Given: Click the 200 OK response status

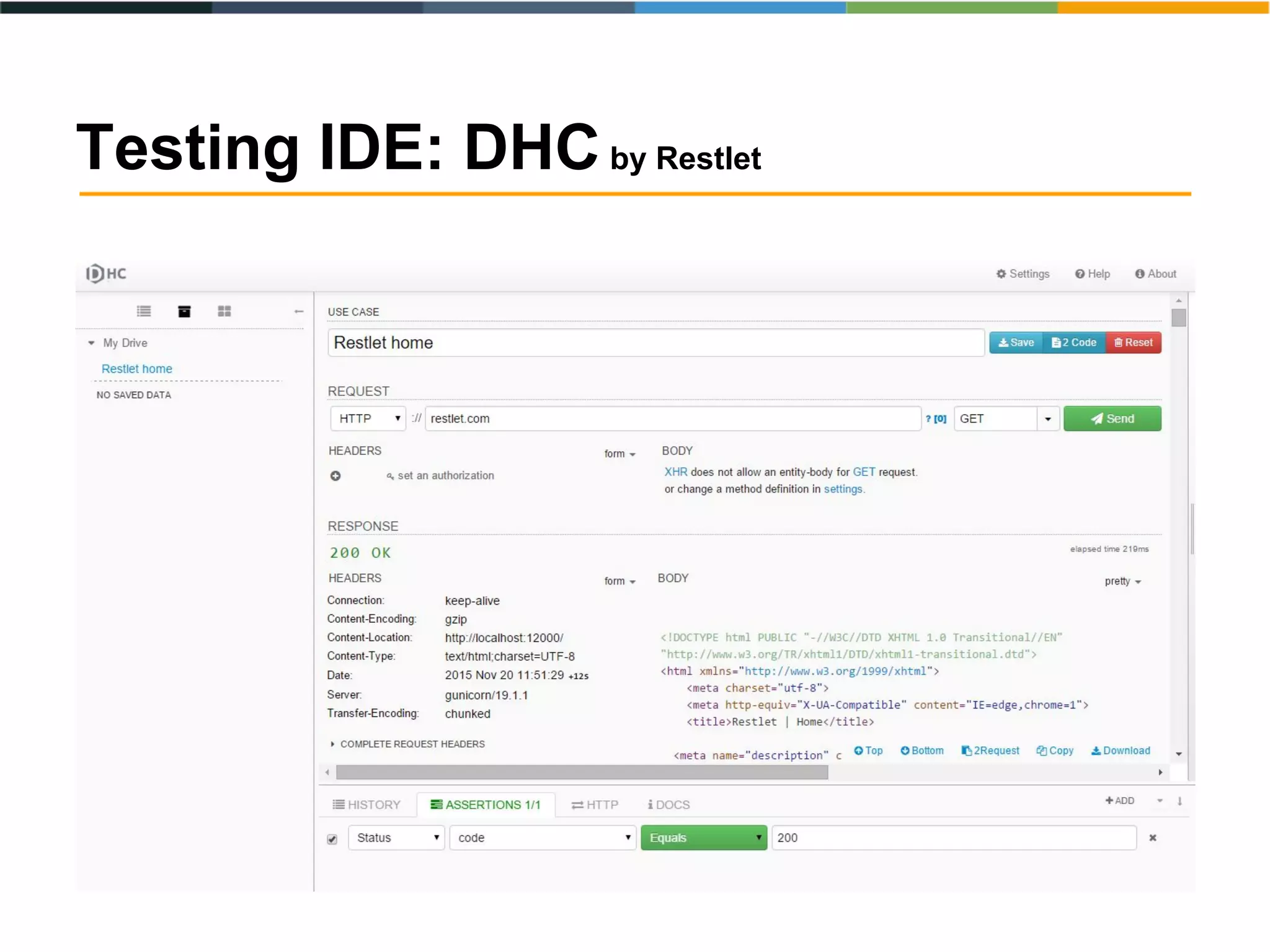Looking at the screenshot, I should (360, 553).
